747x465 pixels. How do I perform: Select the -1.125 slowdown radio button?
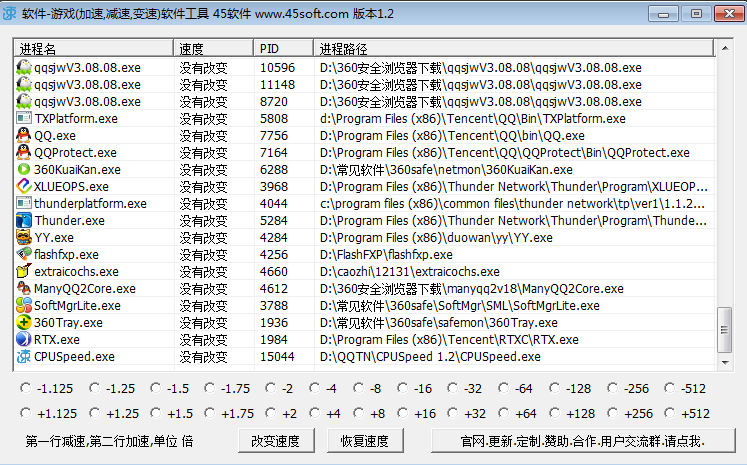(x=25, y=388)
